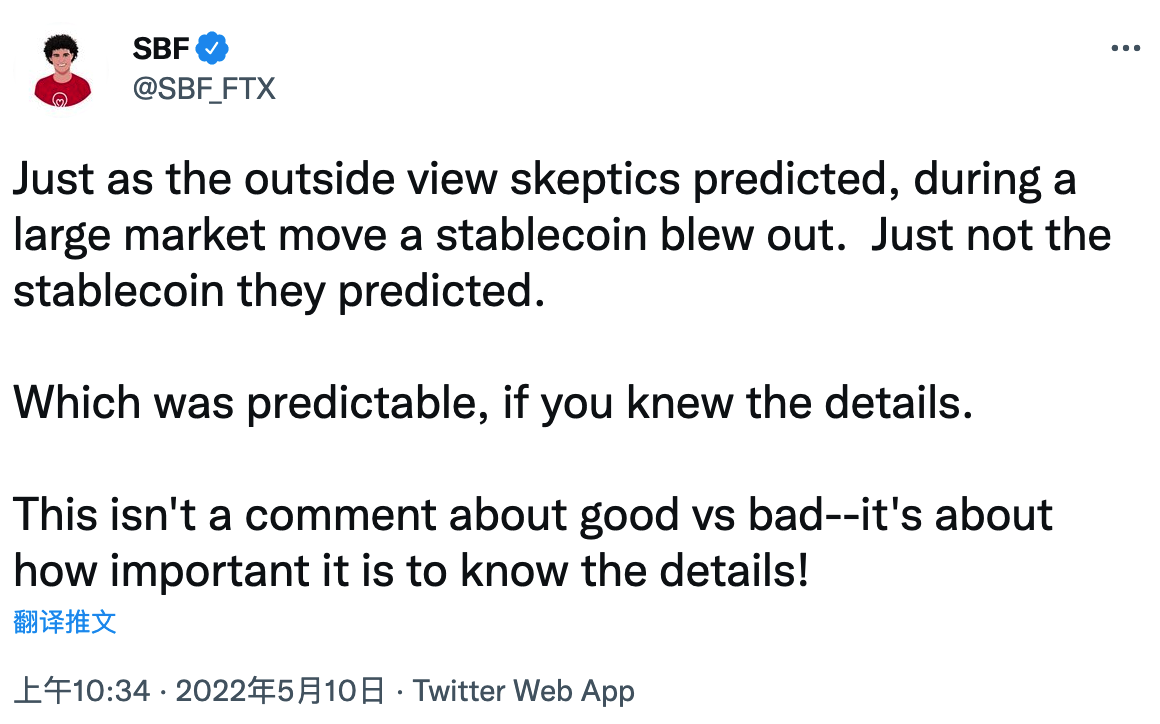Click the 翻译推文 translate tweet link

65,622
